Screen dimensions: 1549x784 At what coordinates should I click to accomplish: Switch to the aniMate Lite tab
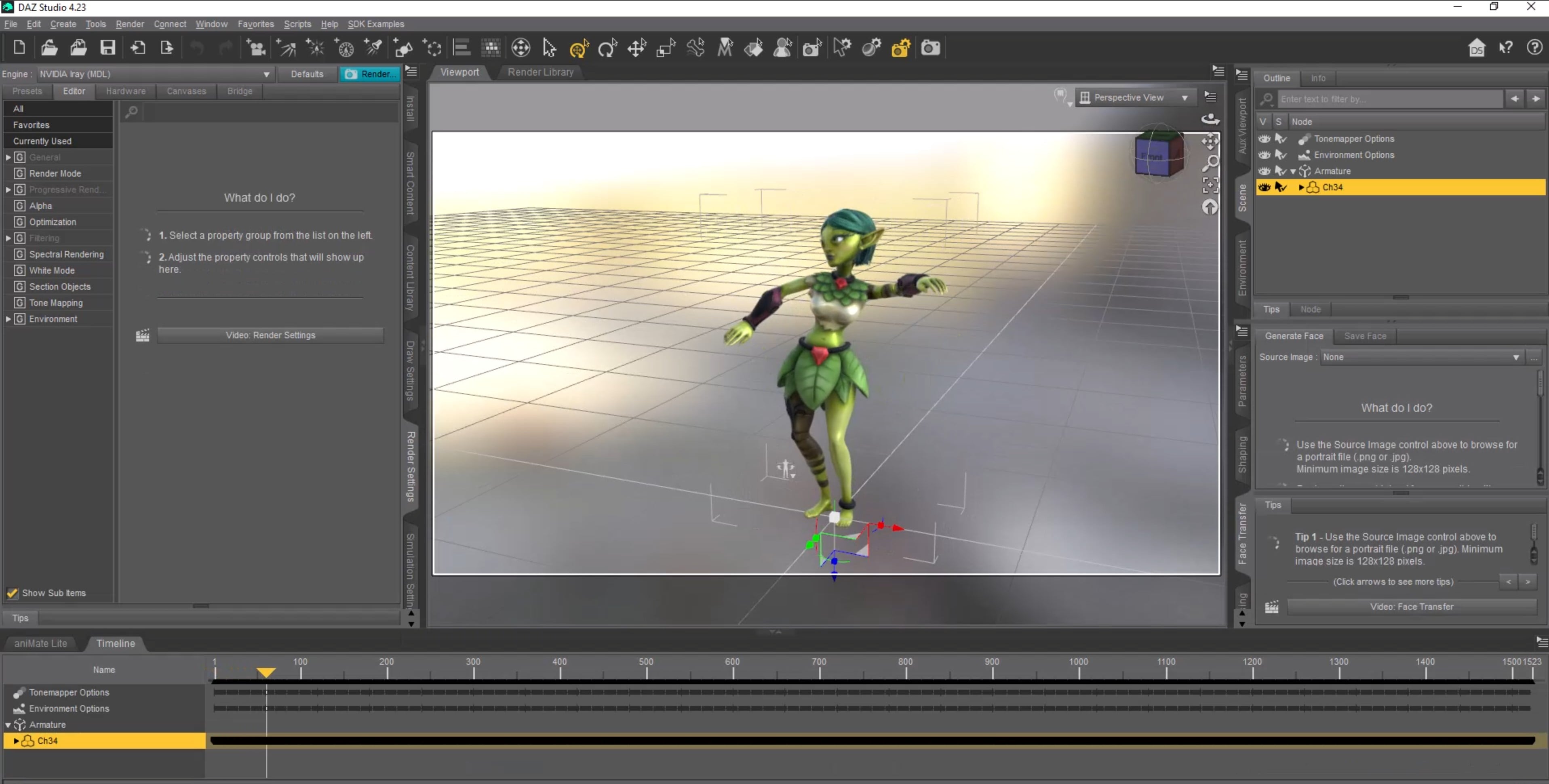[40, 643]
